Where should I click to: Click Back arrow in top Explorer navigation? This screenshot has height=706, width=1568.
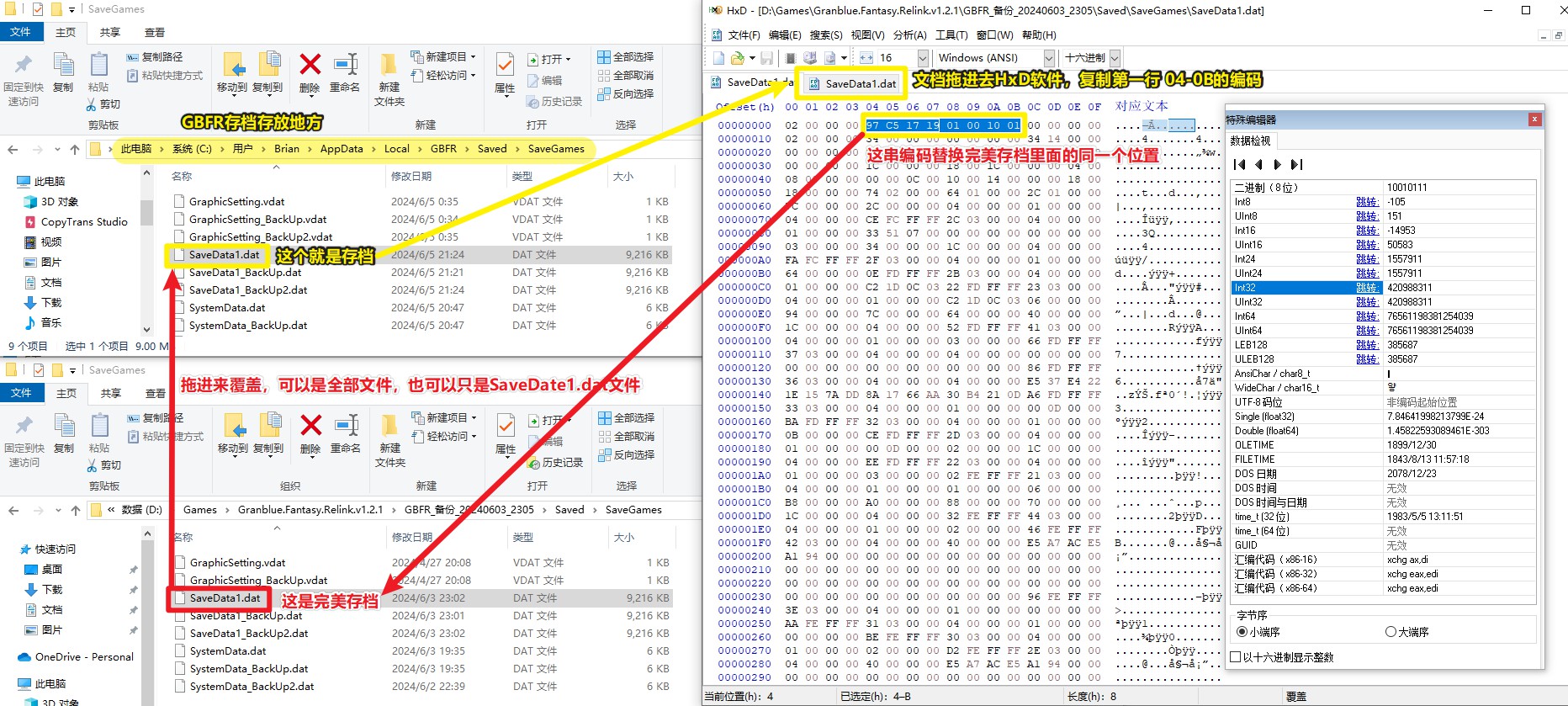point(13,149)
